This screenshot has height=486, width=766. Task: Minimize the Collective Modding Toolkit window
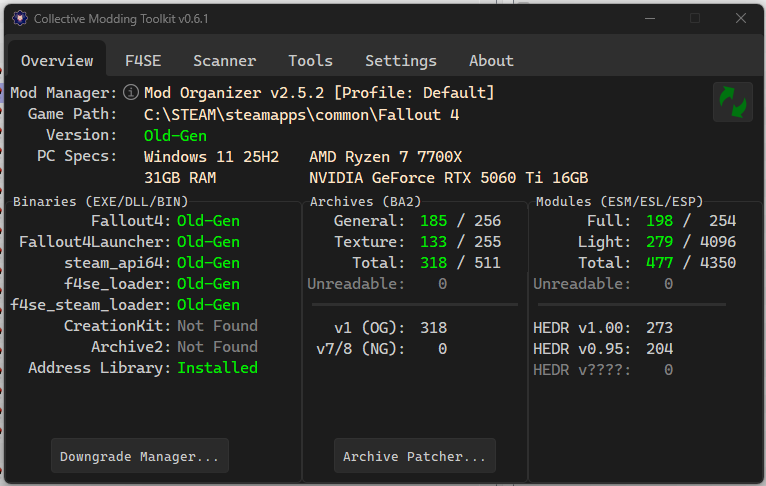[650, 19]
